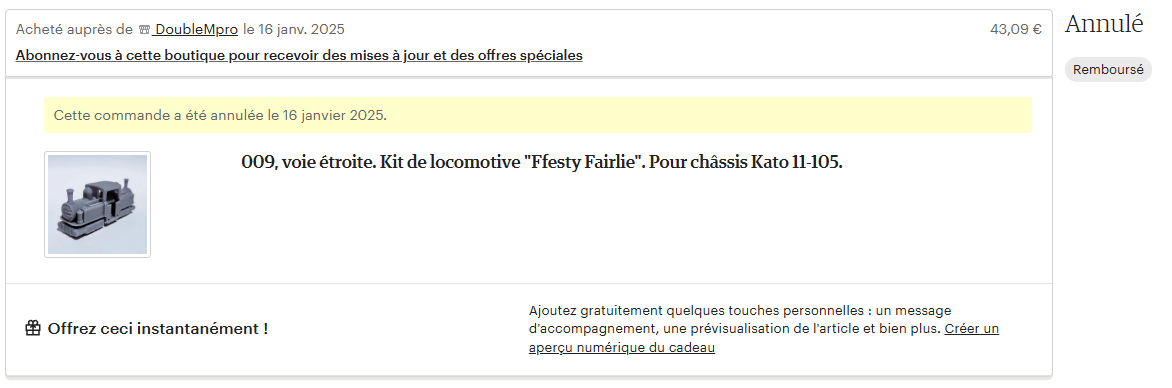The image size is (1172, 388).
Task: Click the purchase date 16 janv. 2025
Action: 302,30
